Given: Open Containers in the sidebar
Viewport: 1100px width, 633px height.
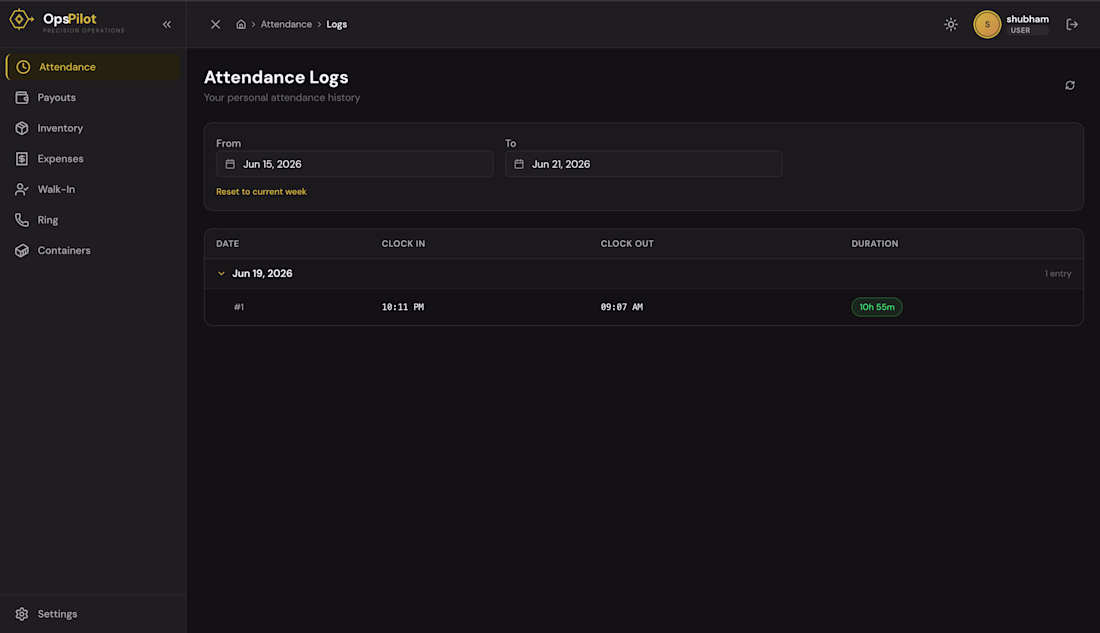Looking at the screenshot, I should (93, 251).
